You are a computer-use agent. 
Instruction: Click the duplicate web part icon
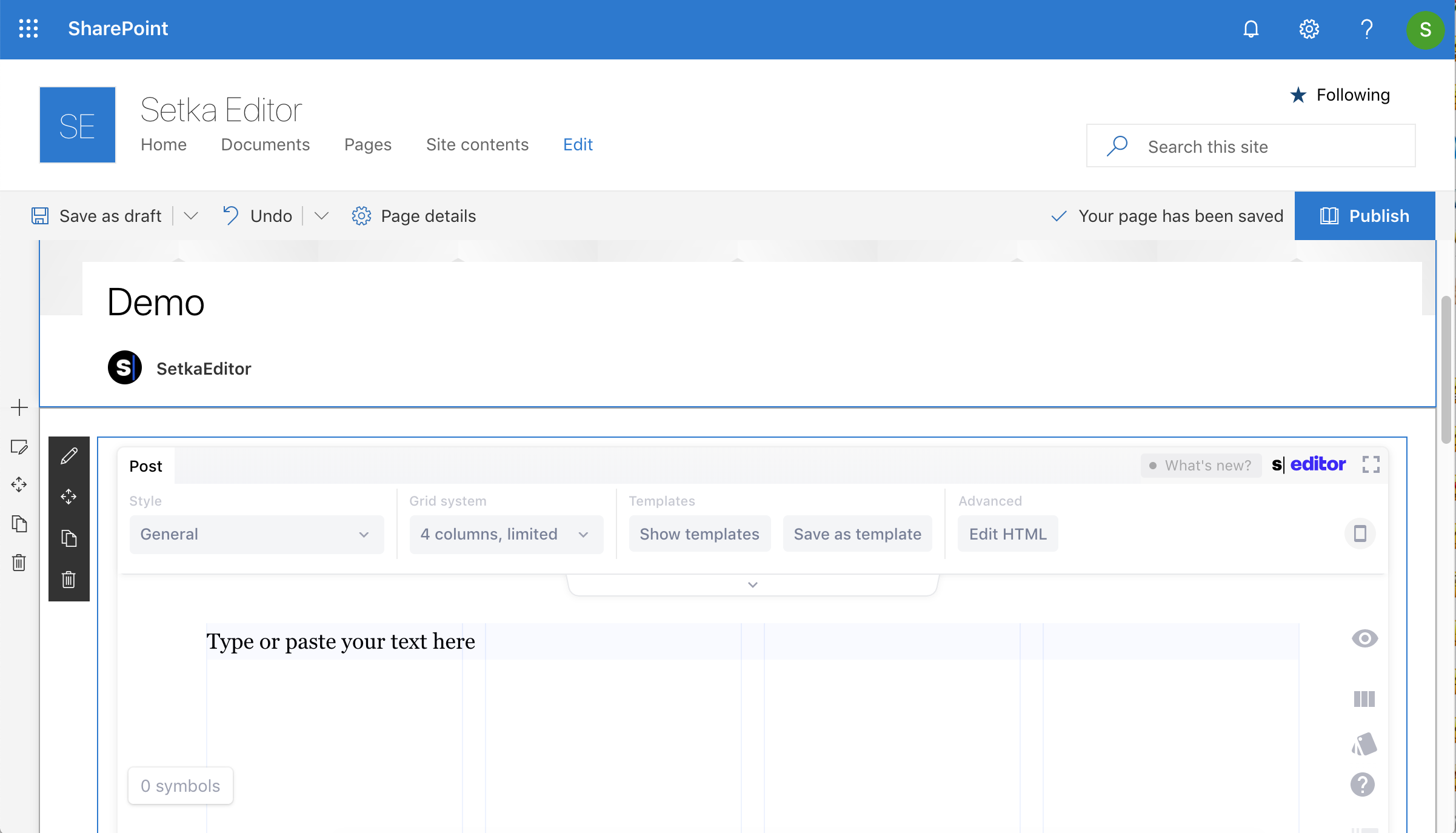tap(69, 539)
